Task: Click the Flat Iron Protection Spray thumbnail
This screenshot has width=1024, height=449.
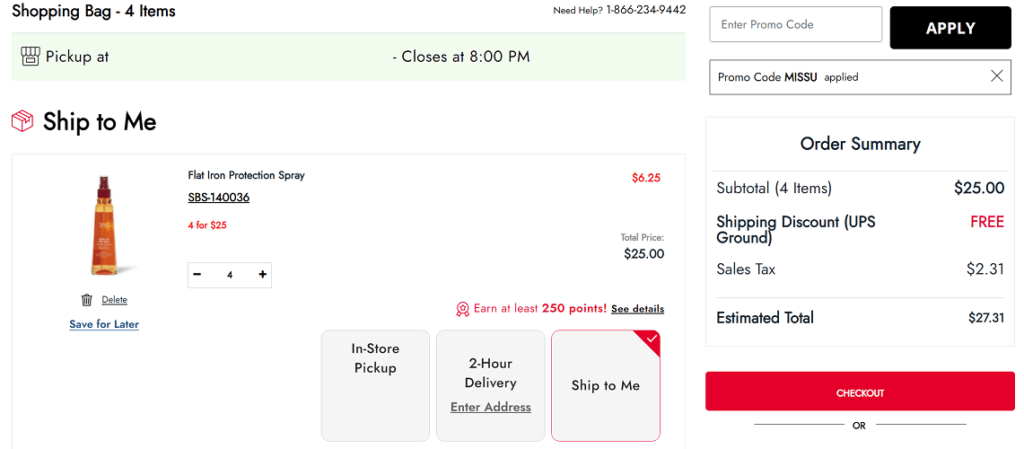Action: tap(104, 225)
